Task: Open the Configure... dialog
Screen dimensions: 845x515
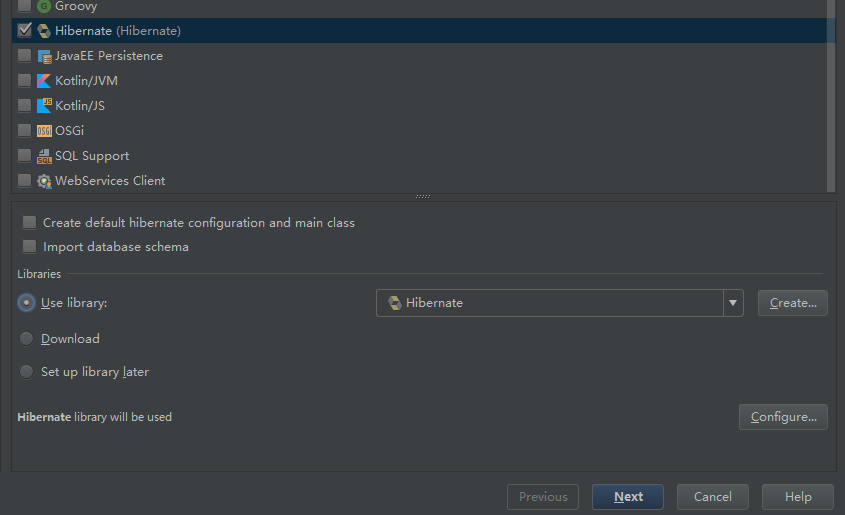Action: coord(783,417)
